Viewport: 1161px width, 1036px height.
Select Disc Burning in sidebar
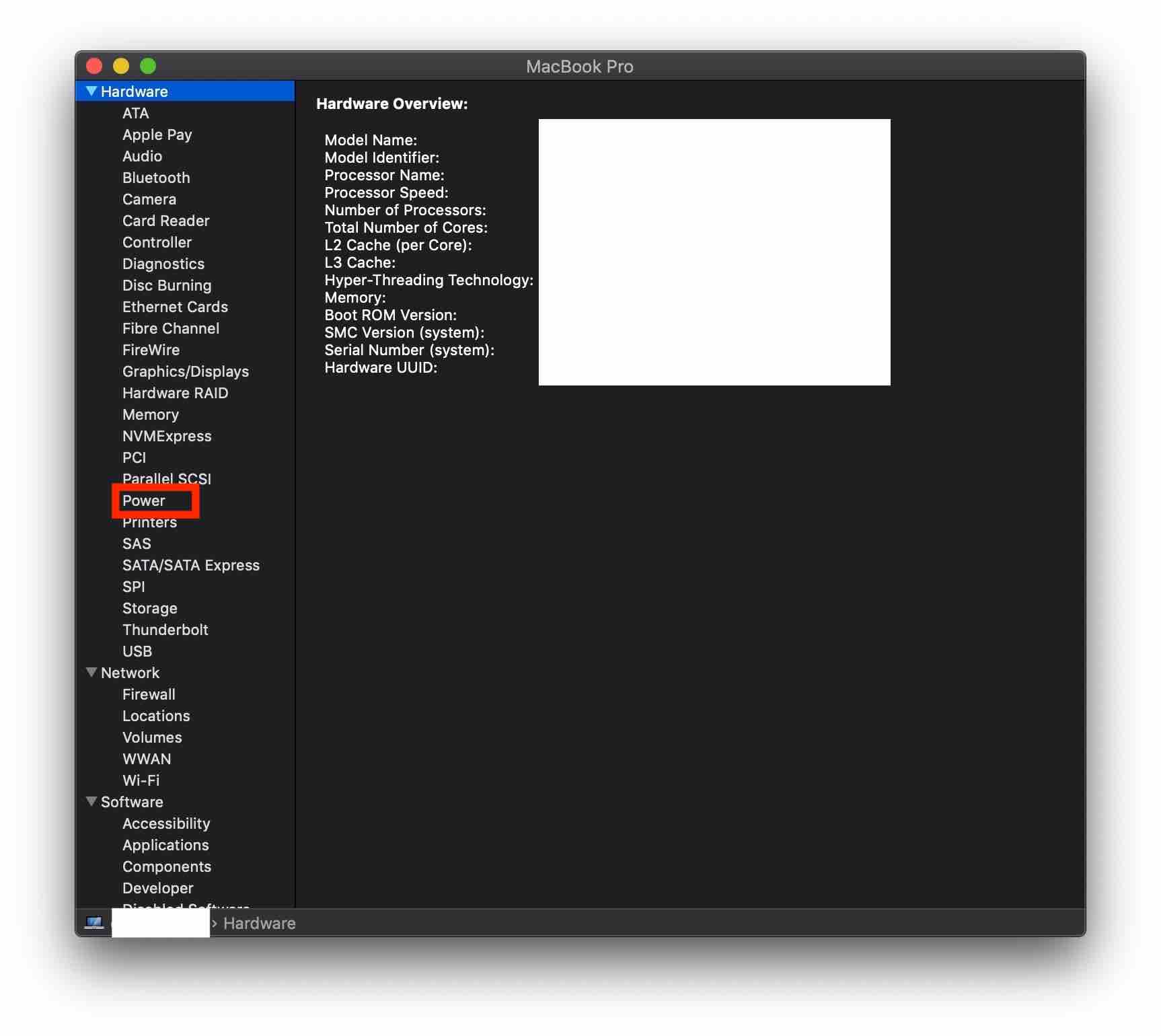pos(167,285)
